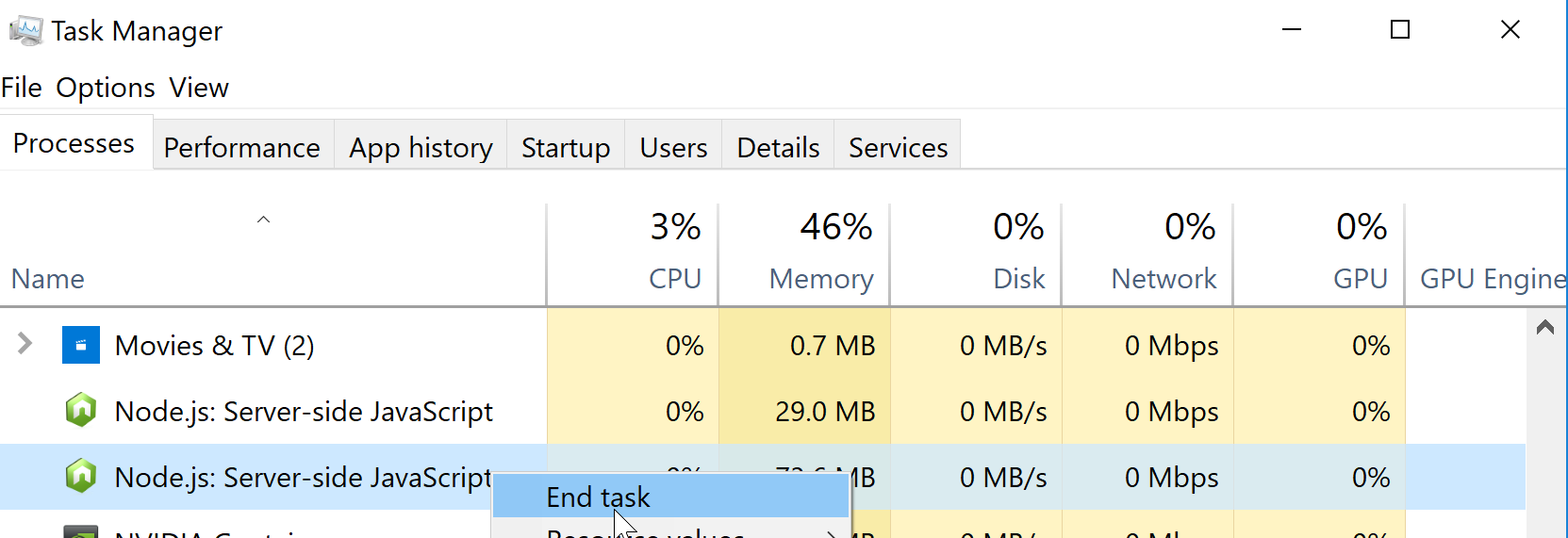Switch to the App history tab
Viewport: 1568px width, 538px height.
[421, 147]
